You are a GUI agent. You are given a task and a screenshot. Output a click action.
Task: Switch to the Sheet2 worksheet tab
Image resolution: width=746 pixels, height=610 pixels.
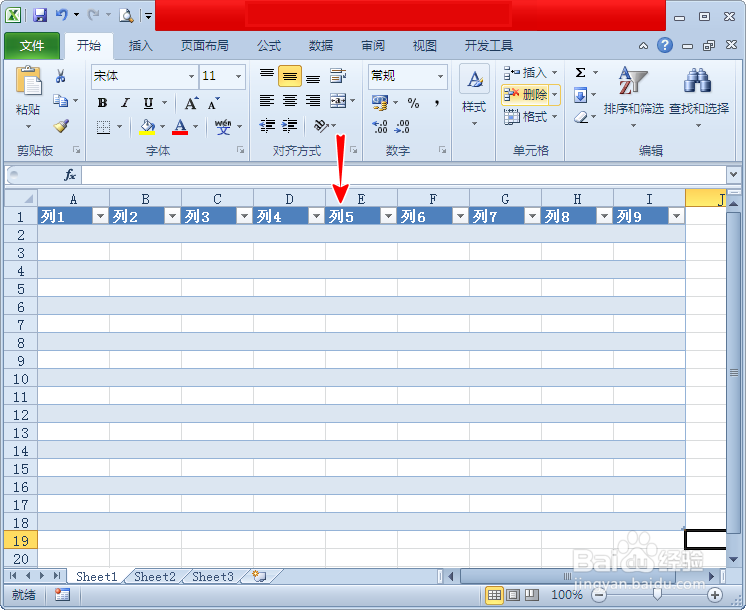click(x=155, y=577)
